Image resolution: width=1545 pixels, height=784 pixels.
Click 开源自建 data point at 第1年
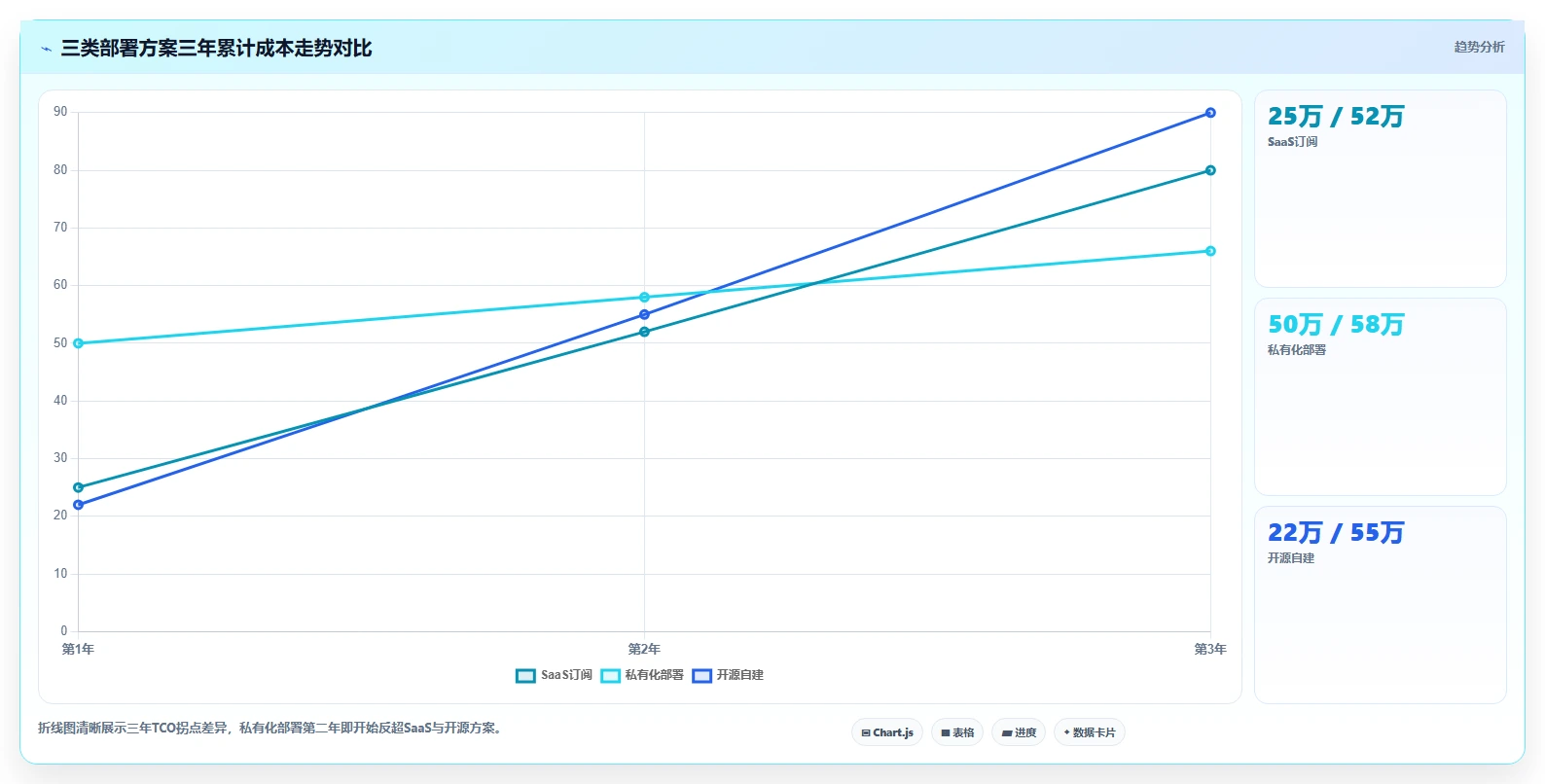point(78,505)
